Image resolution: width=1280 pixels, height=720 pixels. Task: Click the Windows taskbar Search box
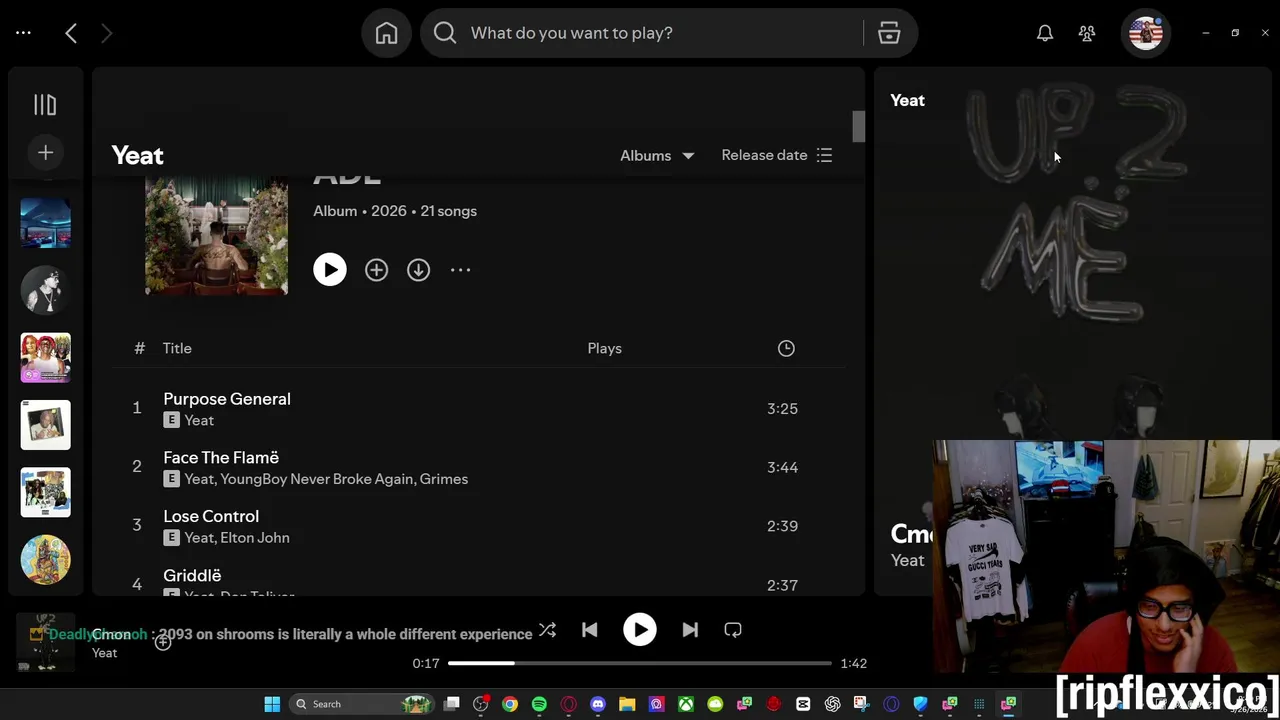pyautogui.click(x=362, y=704)
